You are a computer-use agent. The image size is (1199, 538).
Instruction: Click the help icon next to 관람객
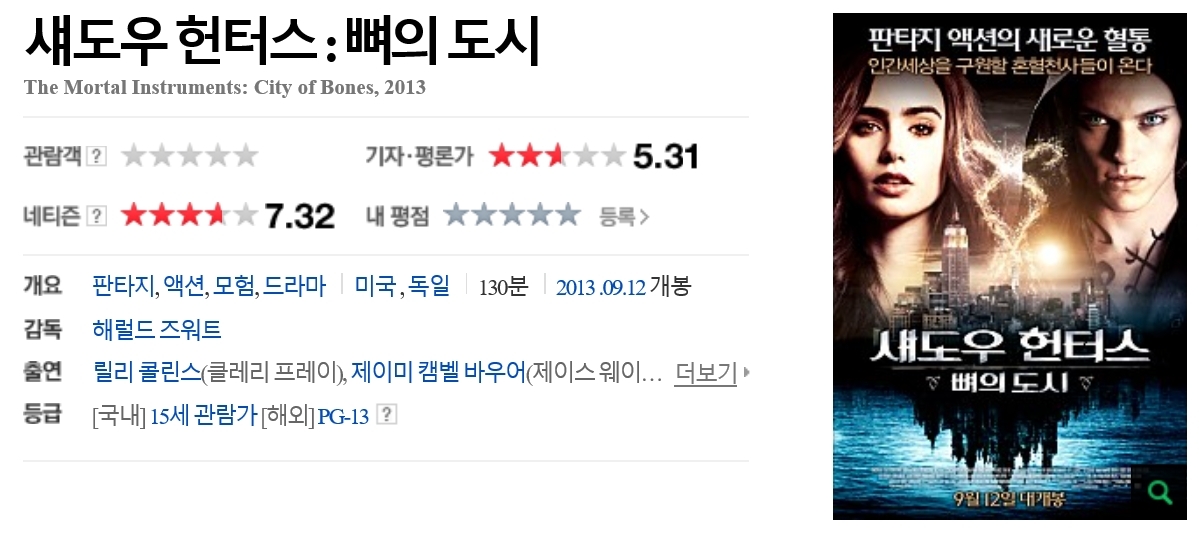[96, 156]
